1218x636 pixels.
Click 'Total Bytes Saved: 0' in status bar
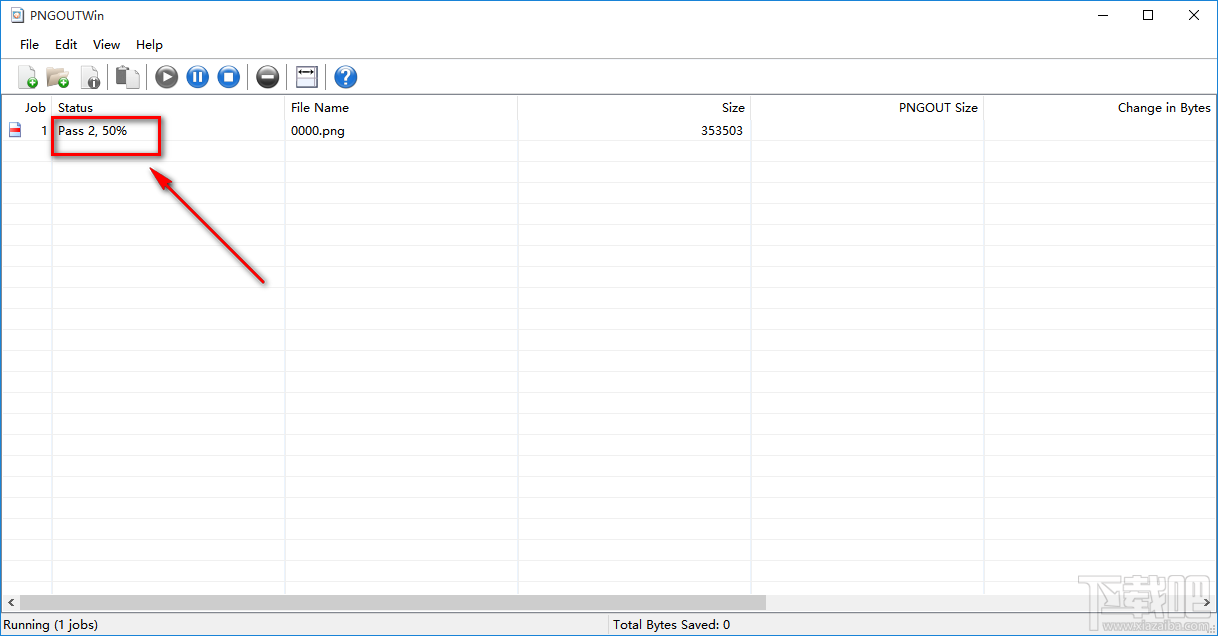[671, 625]
